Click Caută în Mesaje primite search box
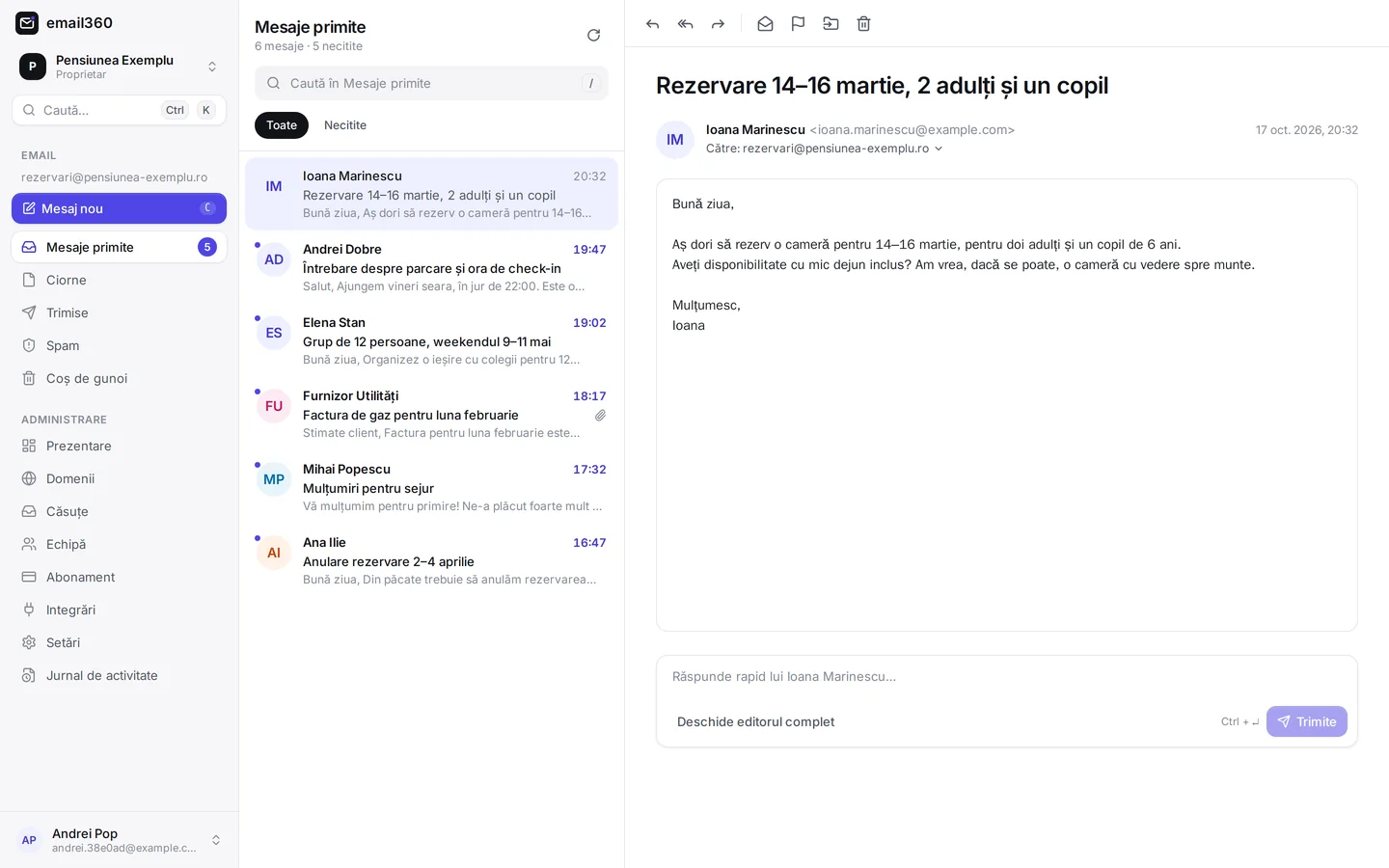 click(431, 83)
